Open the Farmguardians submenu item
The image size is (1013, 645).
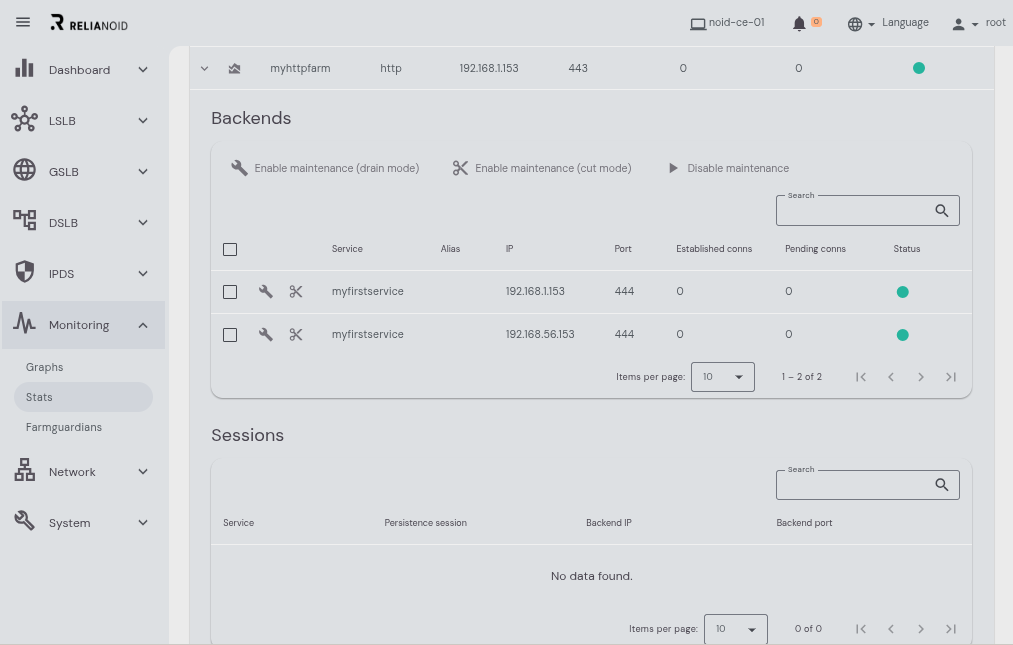click(63, 427)
